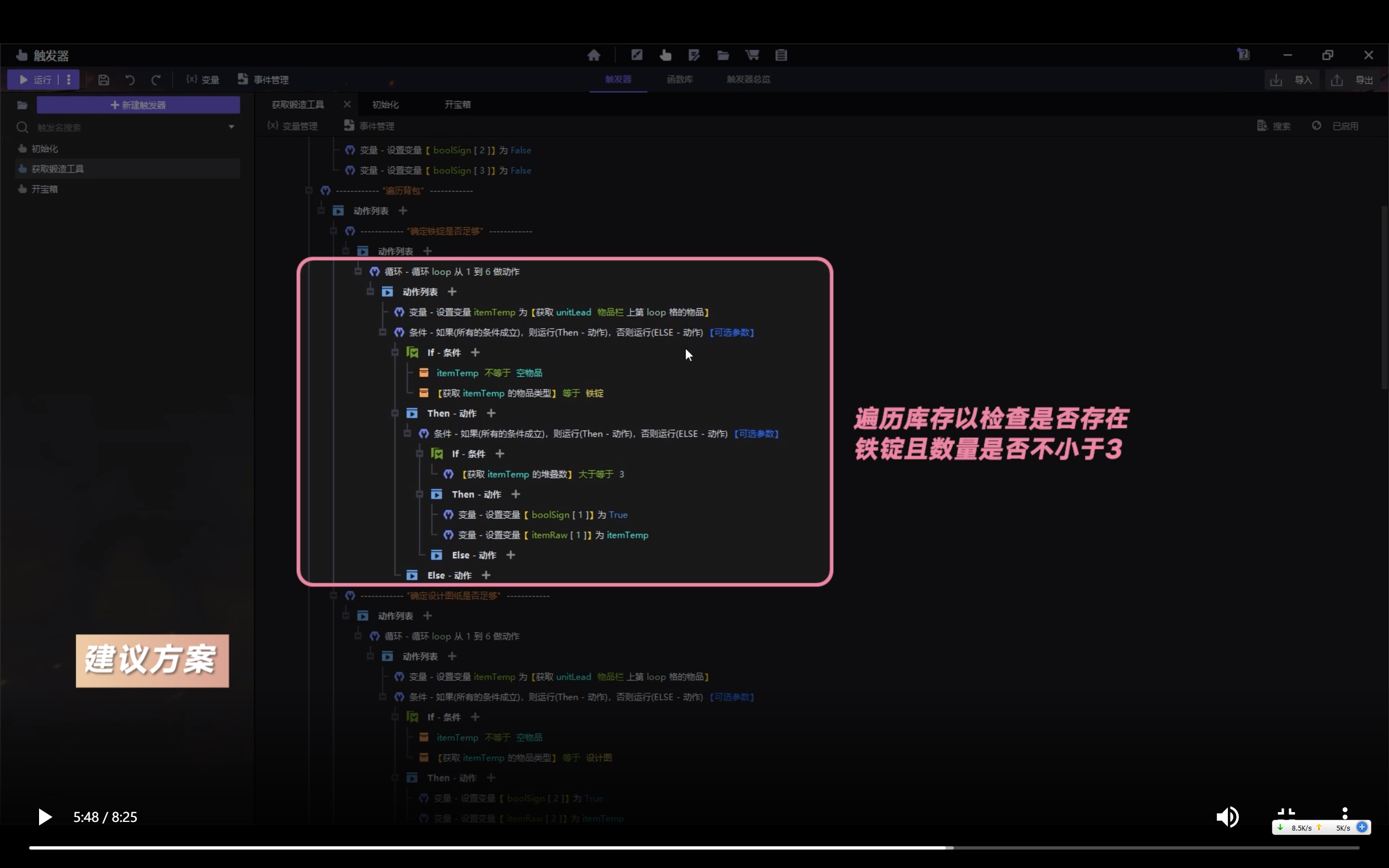The image size is (1389, 868).
Task: Play the video
Action: [x=45, y=816]
